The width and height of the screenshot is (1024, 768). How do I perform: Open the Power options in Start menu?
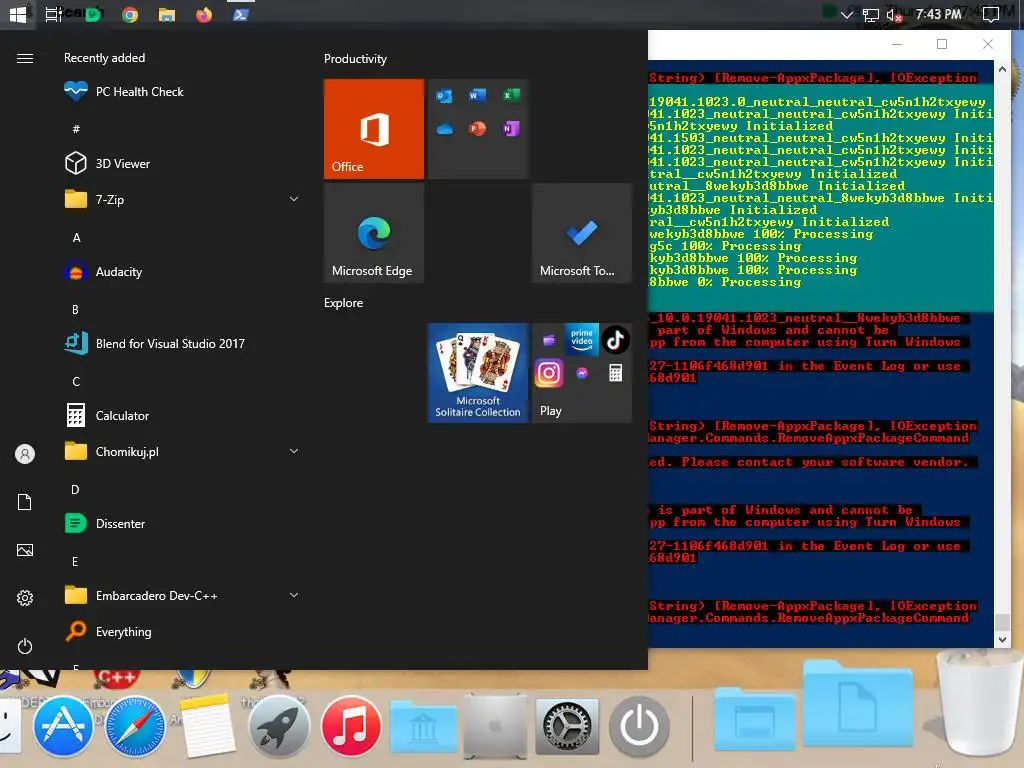pyautogui.click(x=25, y=646)
